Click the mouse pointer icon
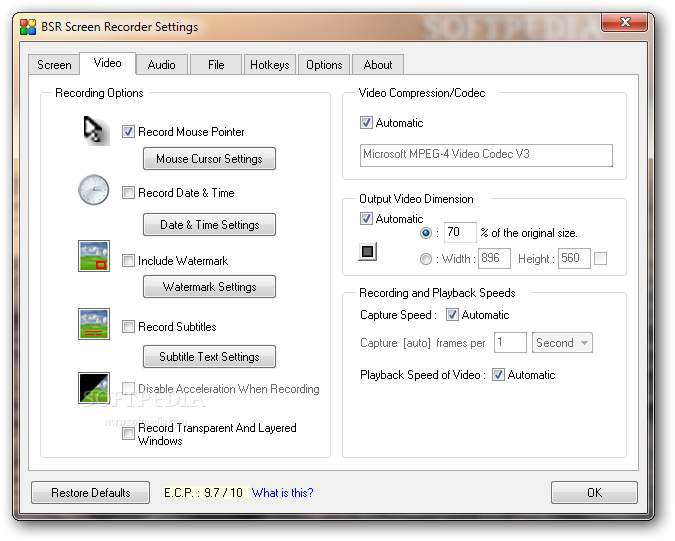The width and height of the screenshot is (675, 541). (x=96, y=131)
